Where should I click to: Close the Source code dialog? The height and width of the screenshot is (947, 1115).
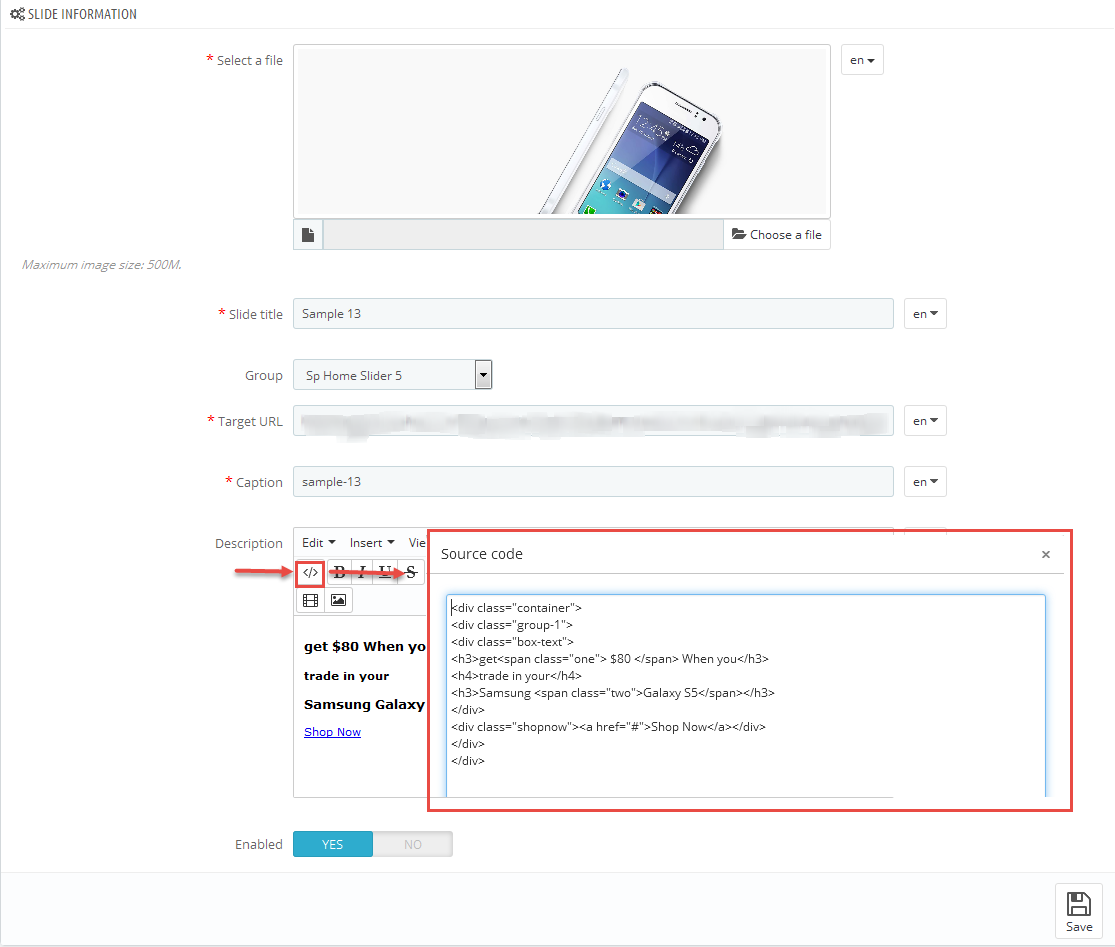[x=1045, y=555]
